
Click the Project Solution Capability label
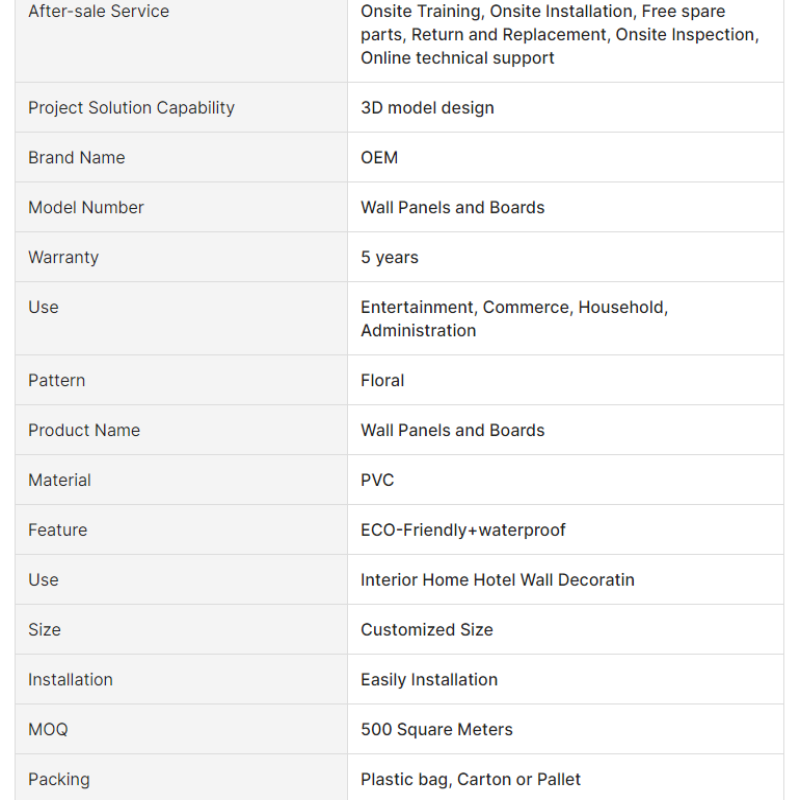pos(131,108)
